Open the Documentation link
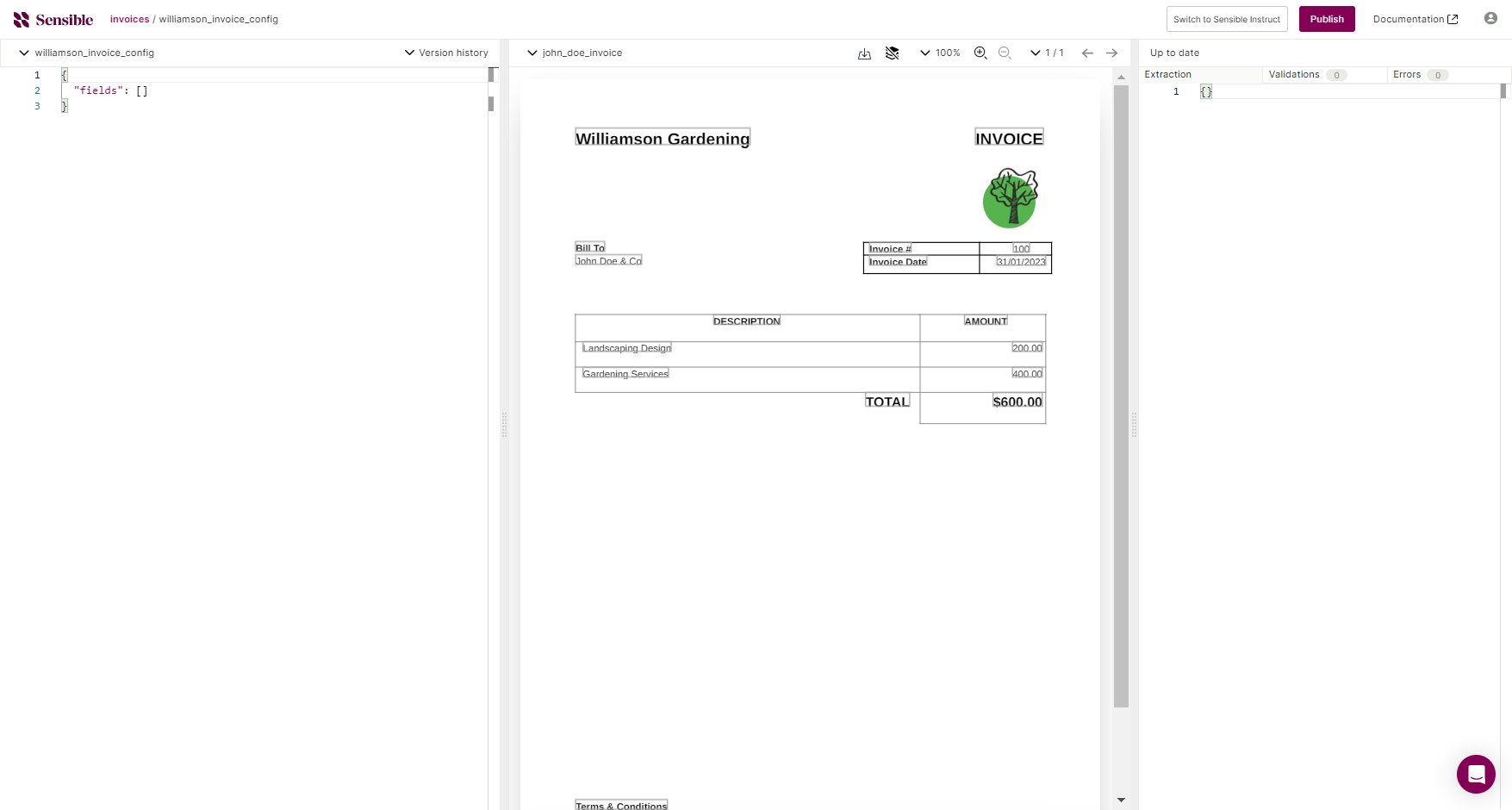Screen dimensions: 1512x810 (x=1416, y=19)
